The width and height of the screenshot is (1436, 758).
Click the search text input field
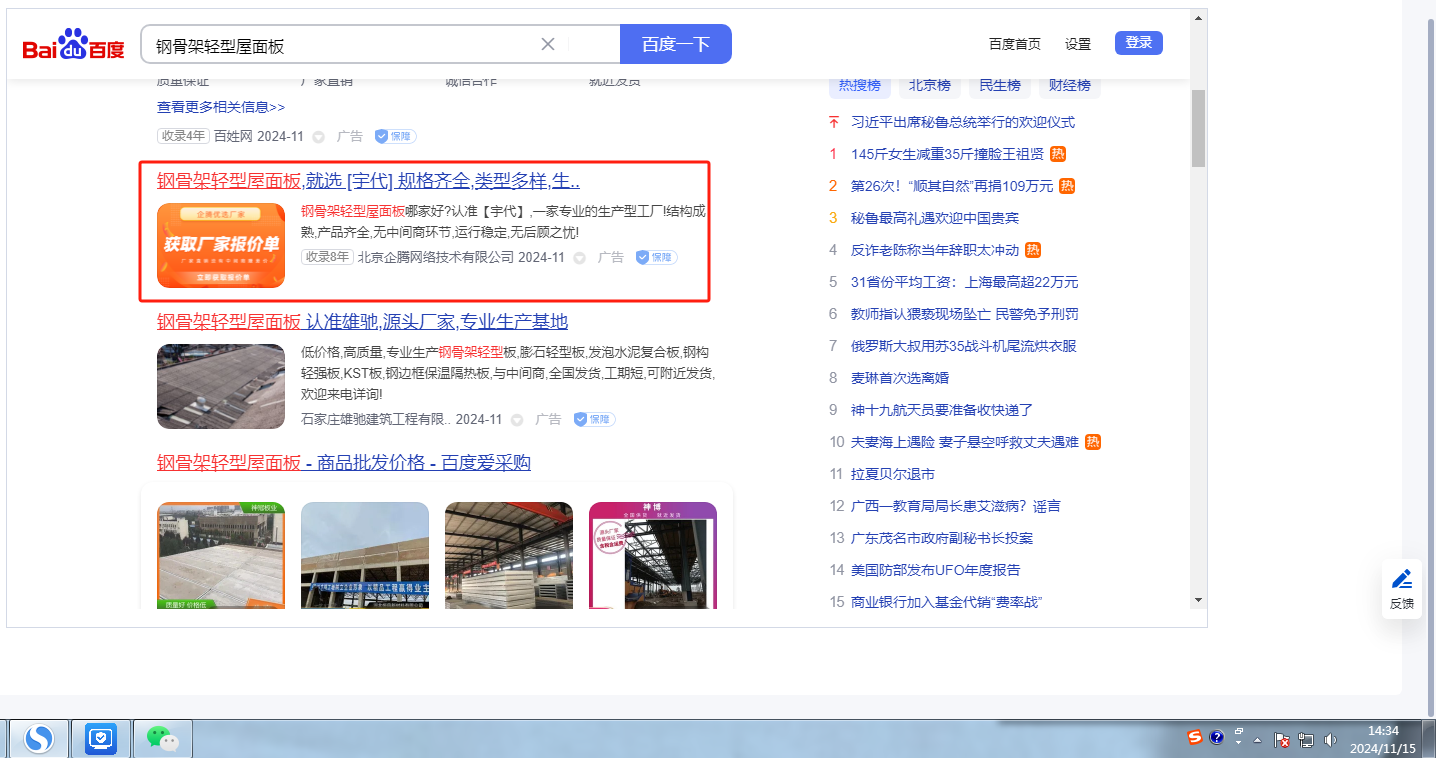(x=340, y=45)
